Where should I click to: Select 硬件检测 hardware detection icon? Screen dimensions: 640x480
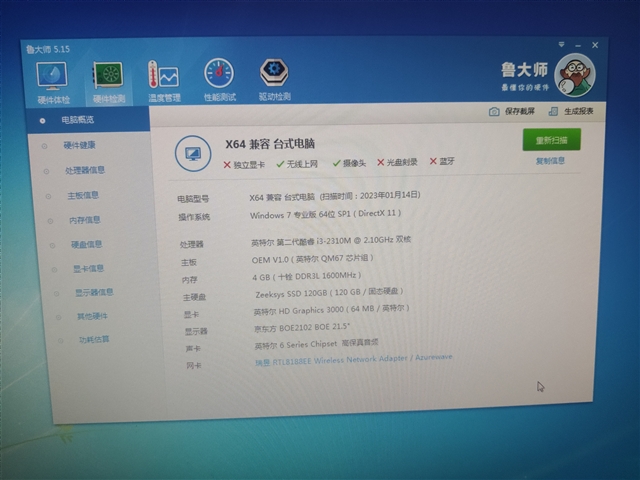click(108, 82)
